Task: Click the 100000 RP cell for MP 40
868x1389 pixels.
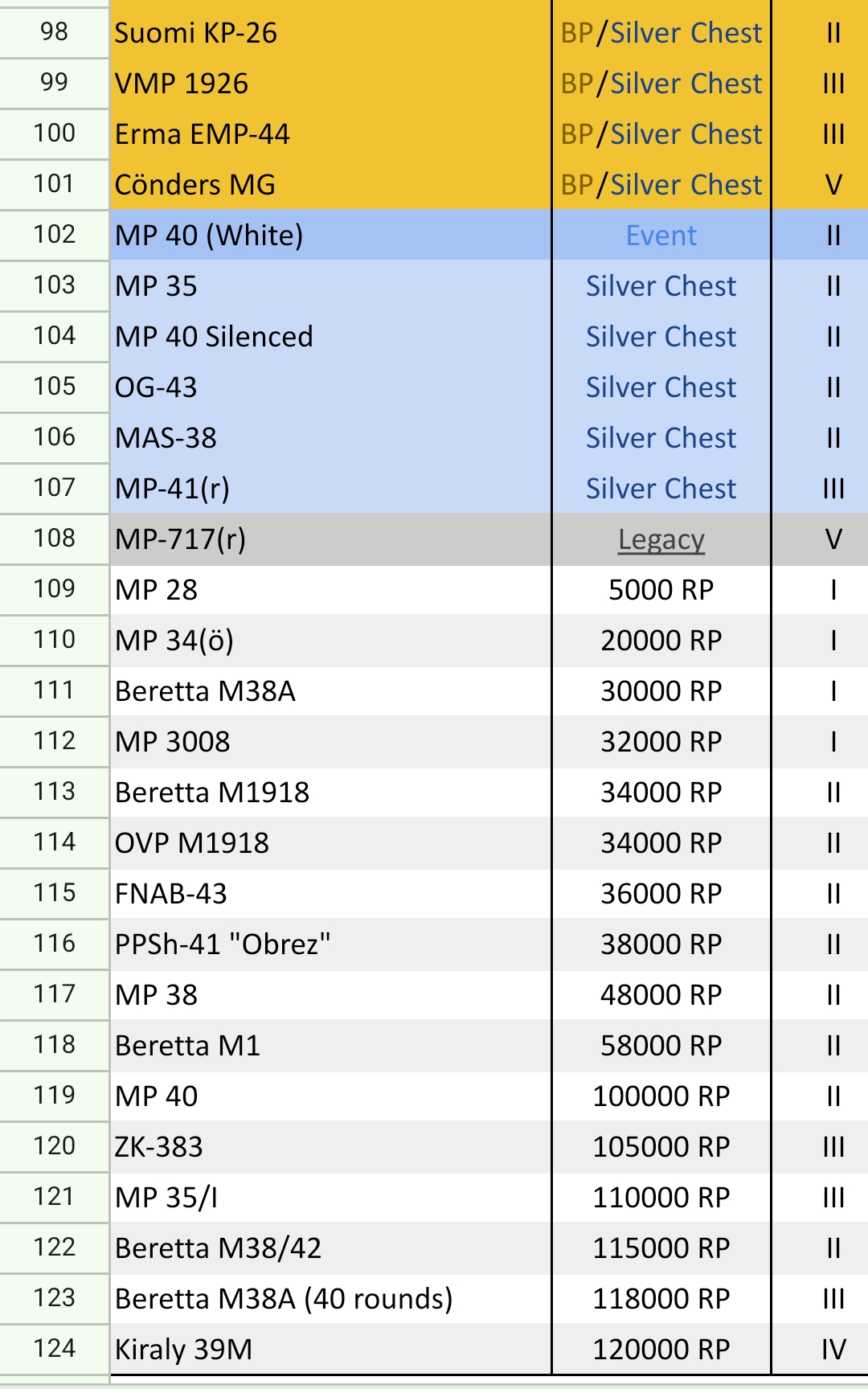Action: click(x=661, y=1096)
